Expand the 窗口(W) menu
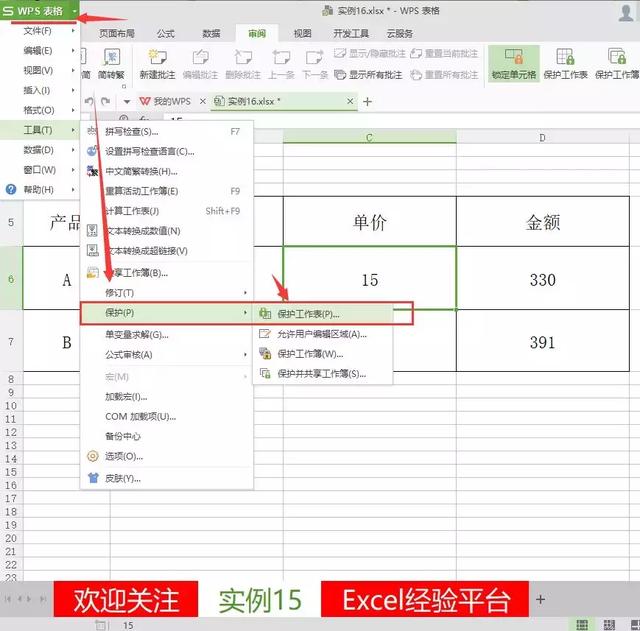The width and height of the screenshot is (640, 631). [x=40, y=170]
